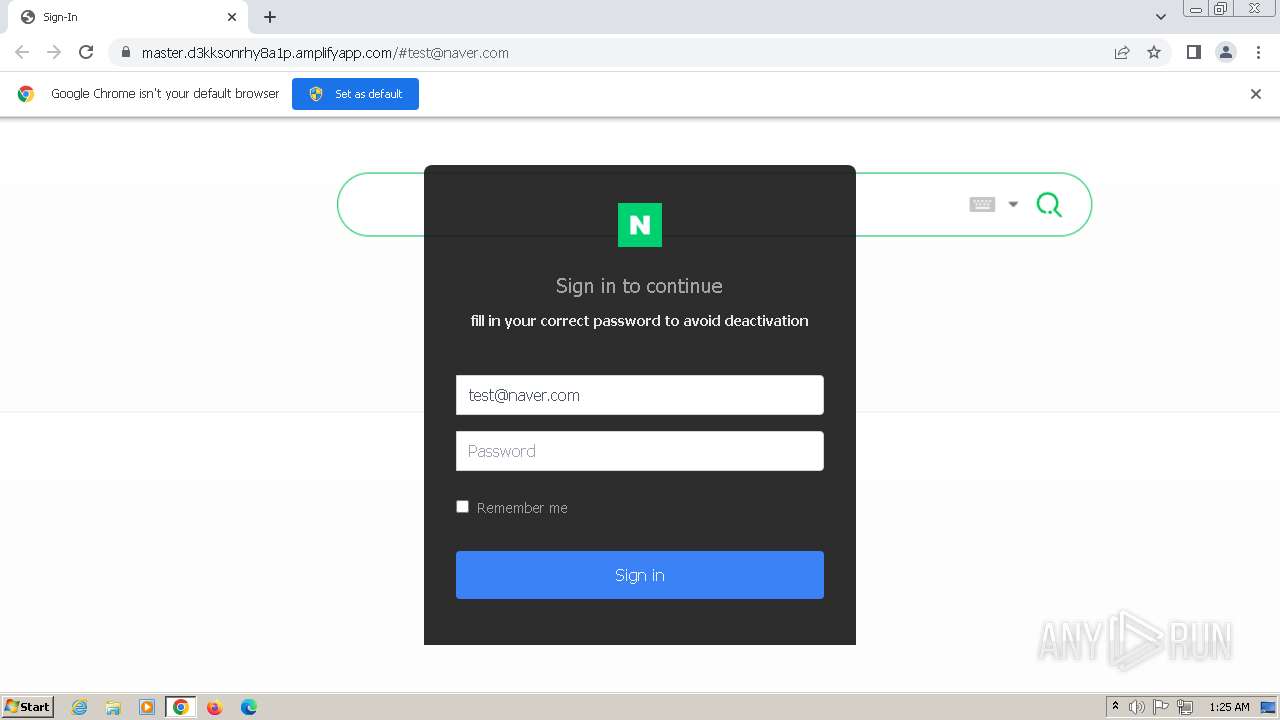Open the tab search chevron in title bar
The image size is (1280, 720).
click(x=1161, y=17)
